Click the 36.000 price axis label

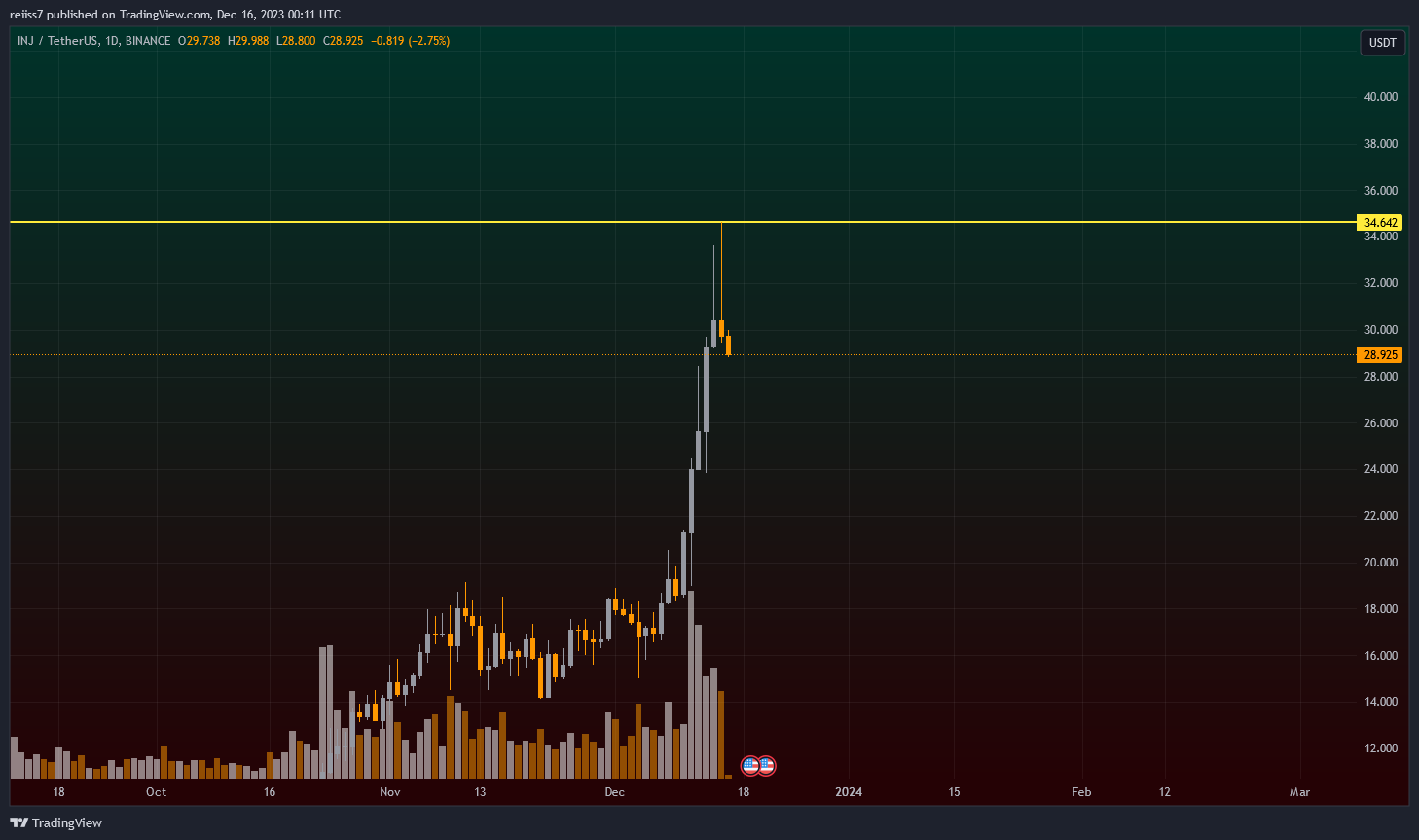pos(1380,191)
